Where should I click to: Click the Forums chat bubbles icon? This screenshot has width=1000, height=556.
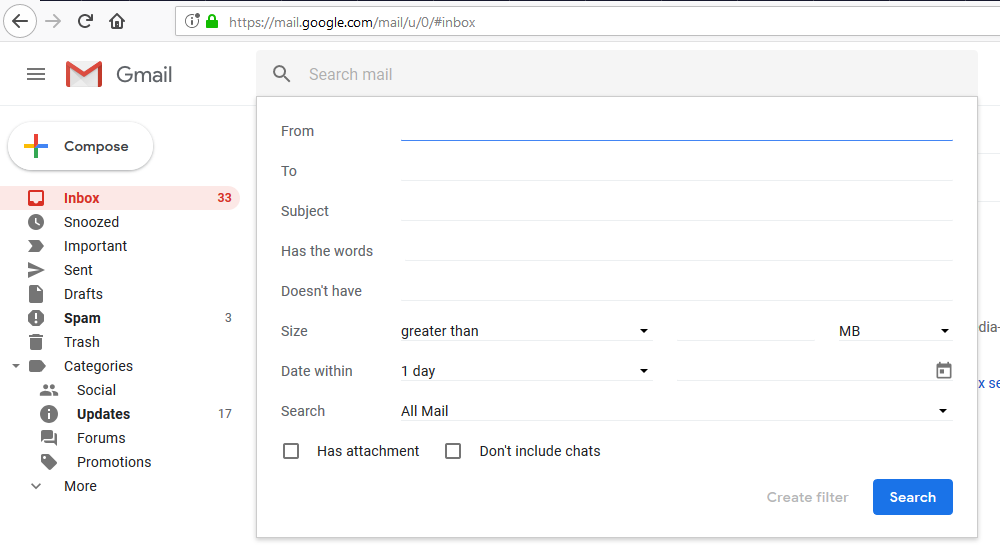pos(49,437)
